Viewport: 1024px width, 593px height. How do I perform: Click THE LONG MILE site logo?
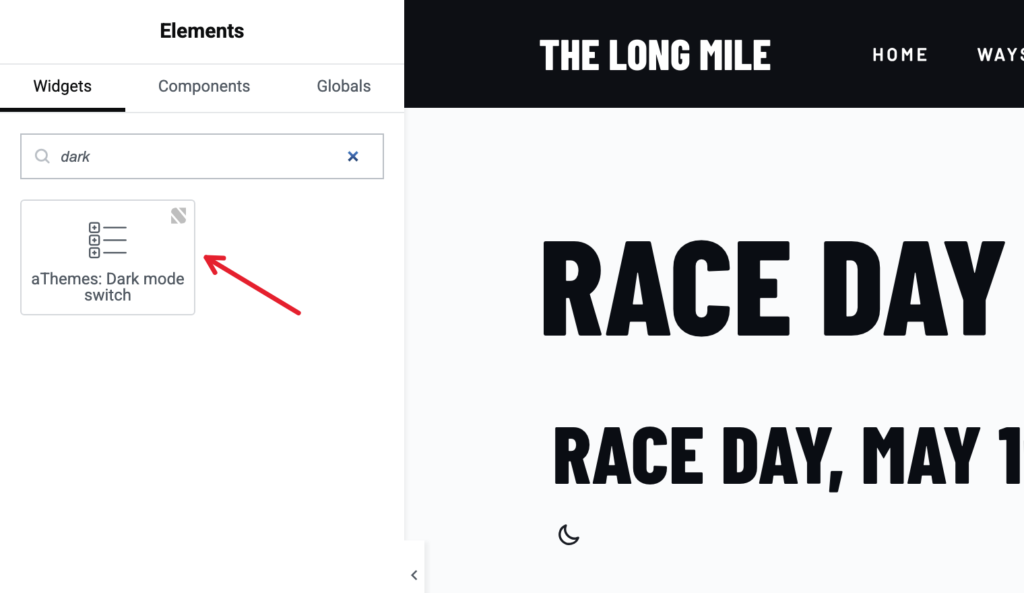coord(655,55)
